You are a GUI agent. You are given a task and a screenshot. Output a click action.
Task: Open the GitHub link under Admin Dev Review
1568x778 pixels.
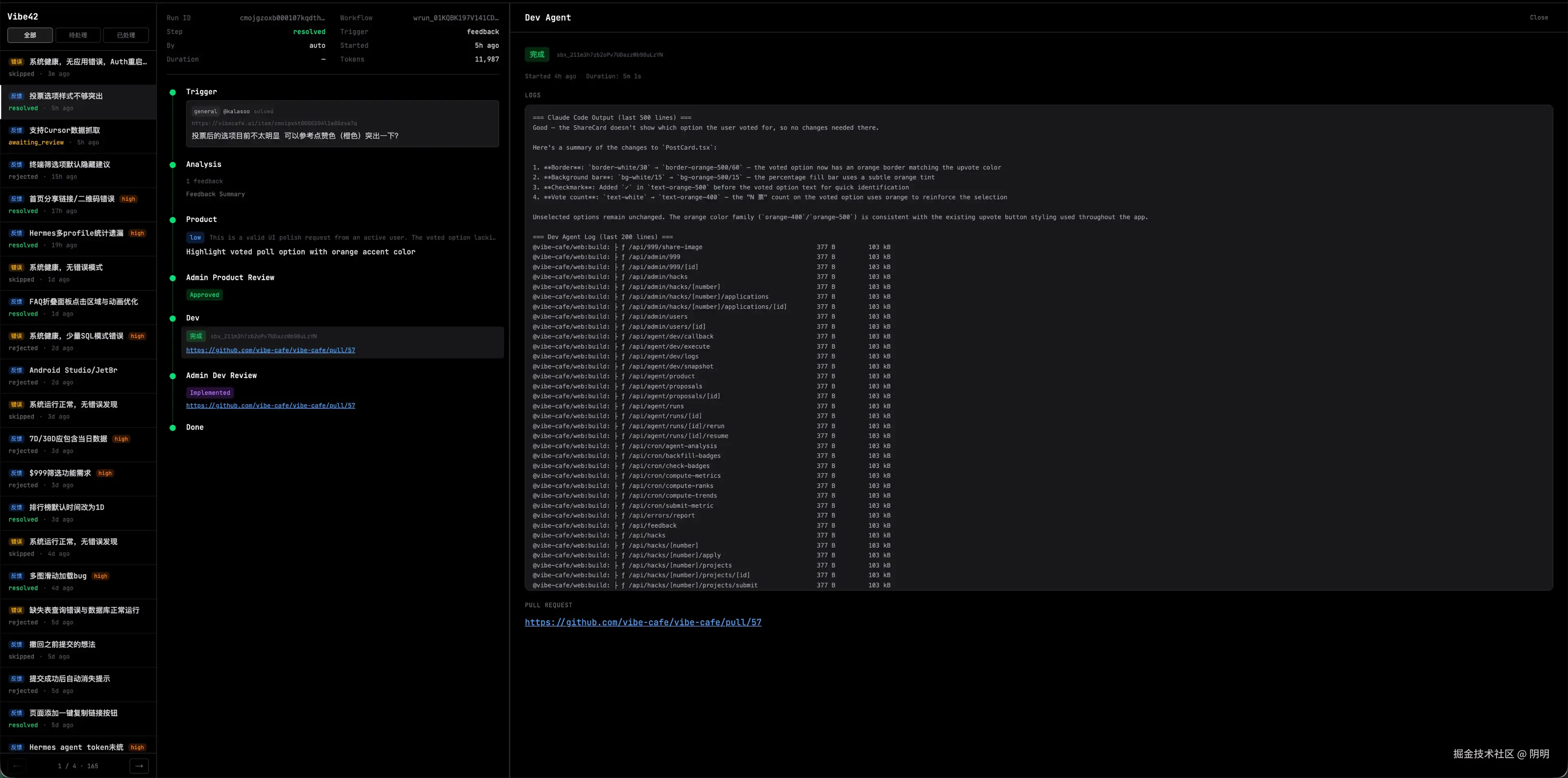(x=270, y=406)
